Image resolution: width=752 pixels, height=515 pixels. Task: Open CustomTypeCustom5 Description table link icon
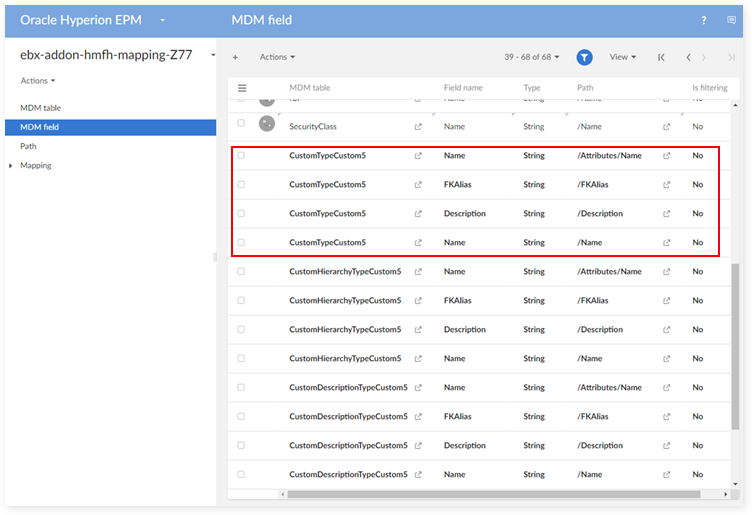(418, 214)
